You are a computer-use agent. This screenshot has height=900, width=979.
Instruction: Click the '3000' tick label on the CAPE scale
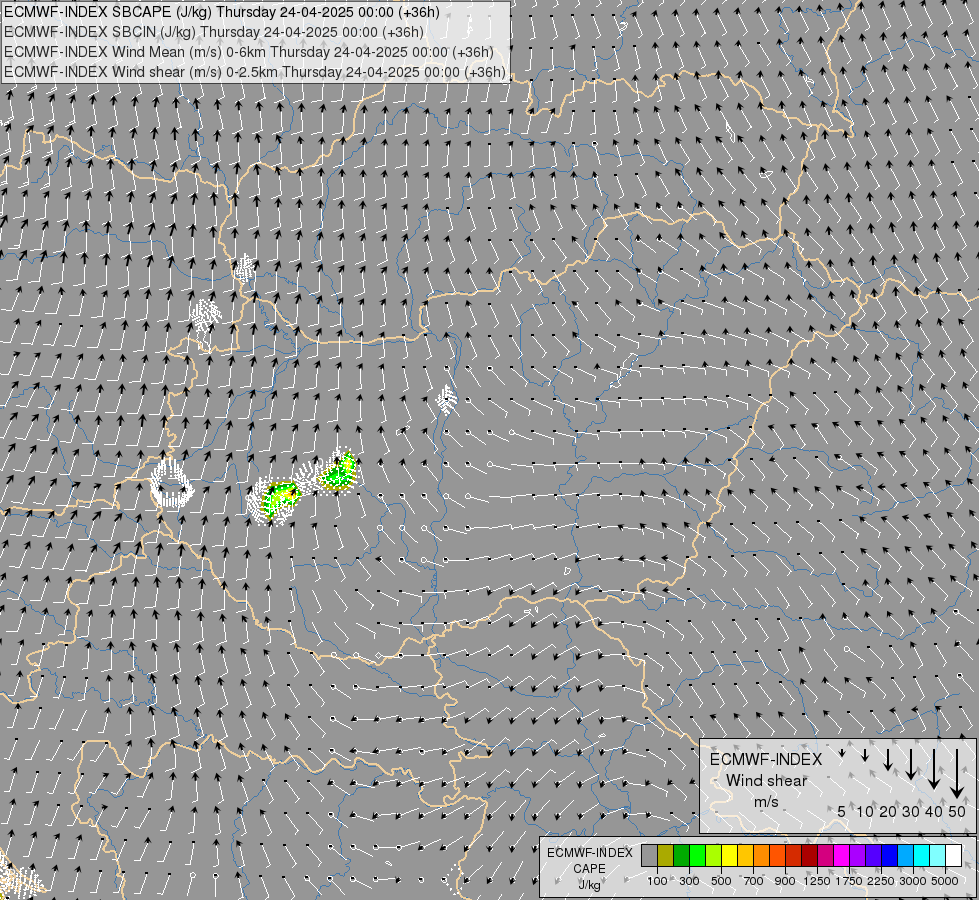coord(913,881)
